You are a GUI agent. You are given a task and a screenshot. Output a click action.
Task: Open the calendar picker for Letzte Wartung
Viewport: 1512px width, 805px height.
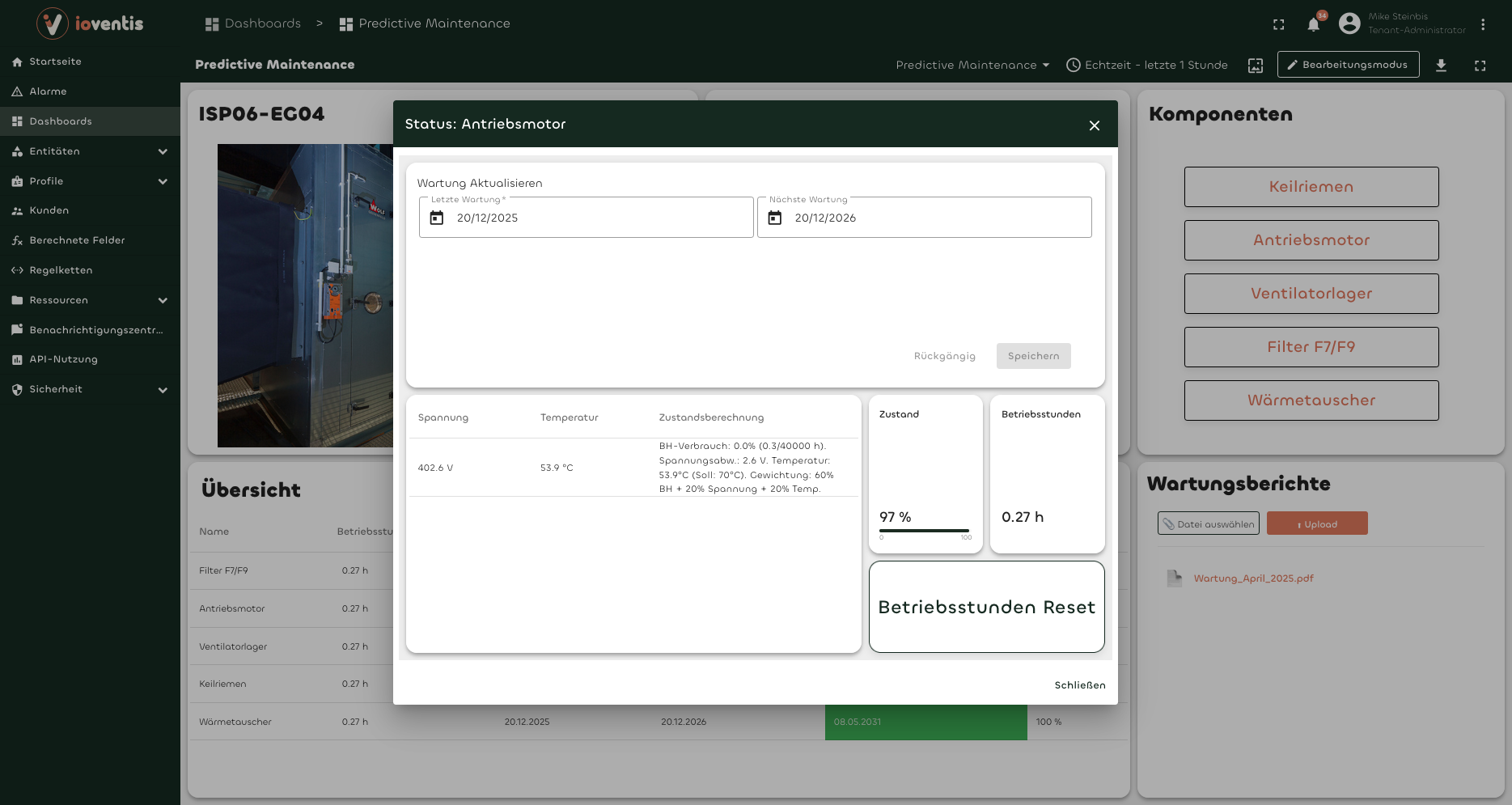tap(437, 217)
